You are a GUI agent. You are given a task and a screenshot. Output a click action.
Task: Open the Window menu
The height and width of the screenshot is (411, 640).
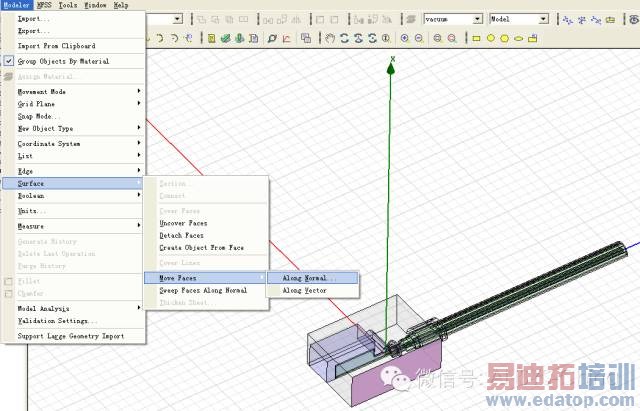[x=96, y=5]
